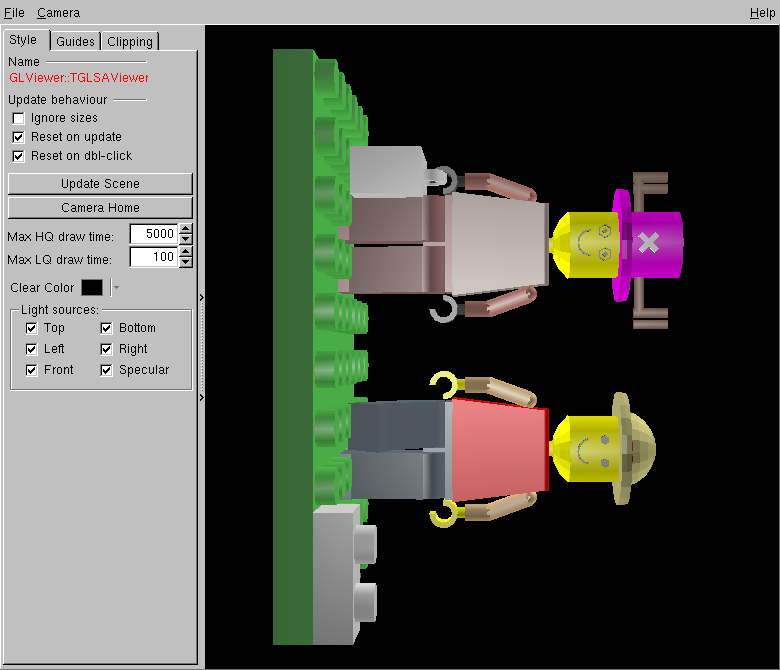
Task: Click the Update Scene button
Action: point(100,184)
